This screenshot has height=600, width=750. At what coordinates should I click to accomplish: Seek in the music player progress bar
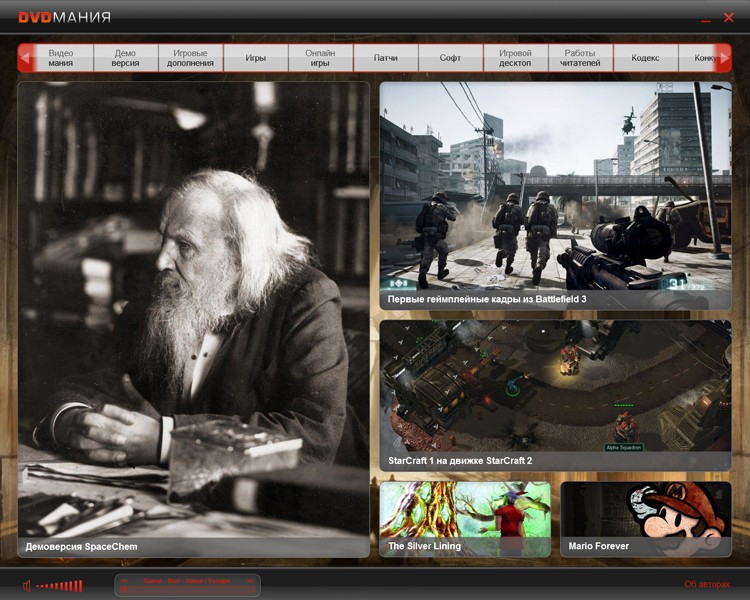tap(188, 590)
